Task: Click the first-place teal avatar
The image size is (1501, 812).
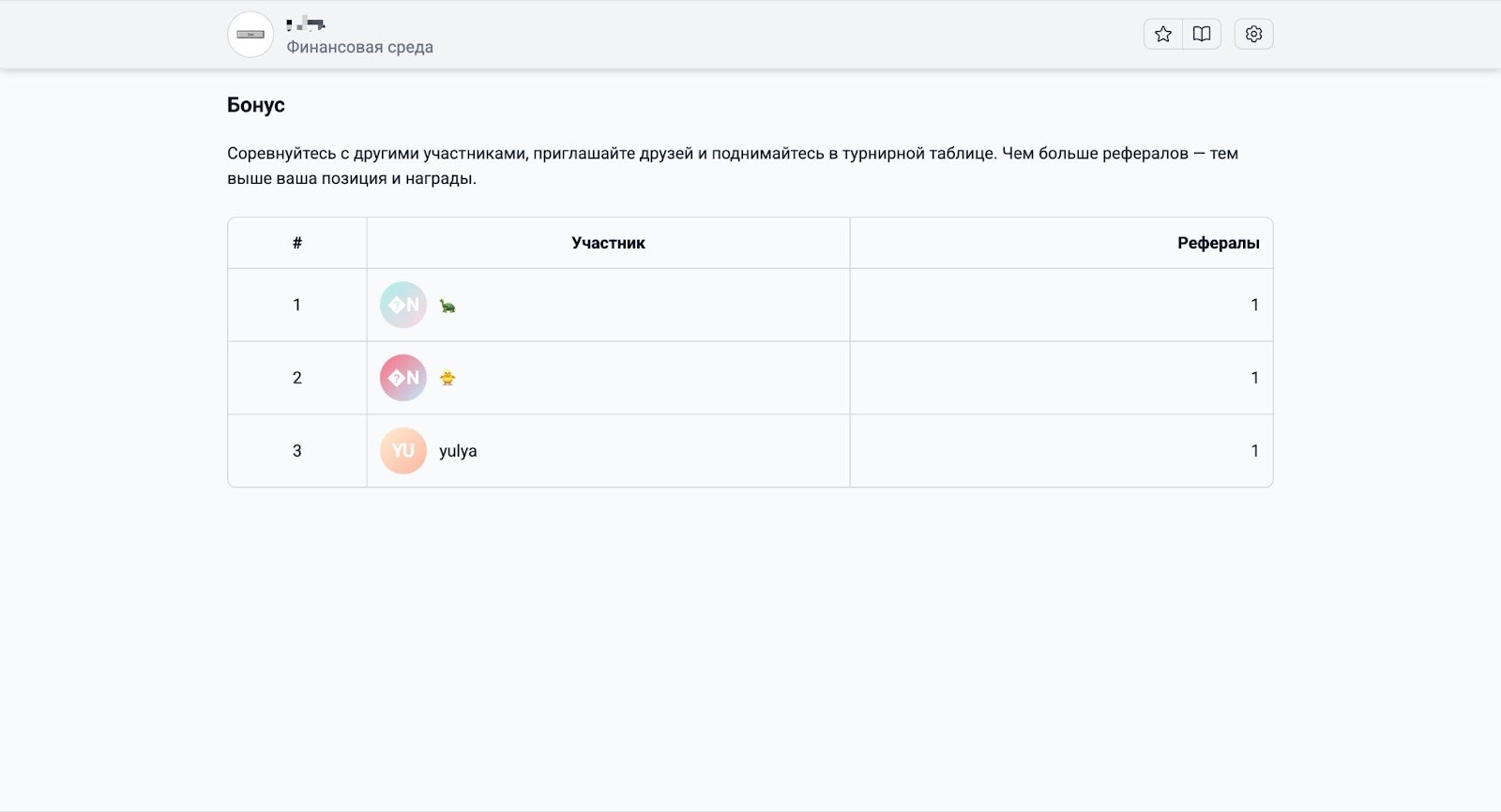Action: click(x=403, y=305)
